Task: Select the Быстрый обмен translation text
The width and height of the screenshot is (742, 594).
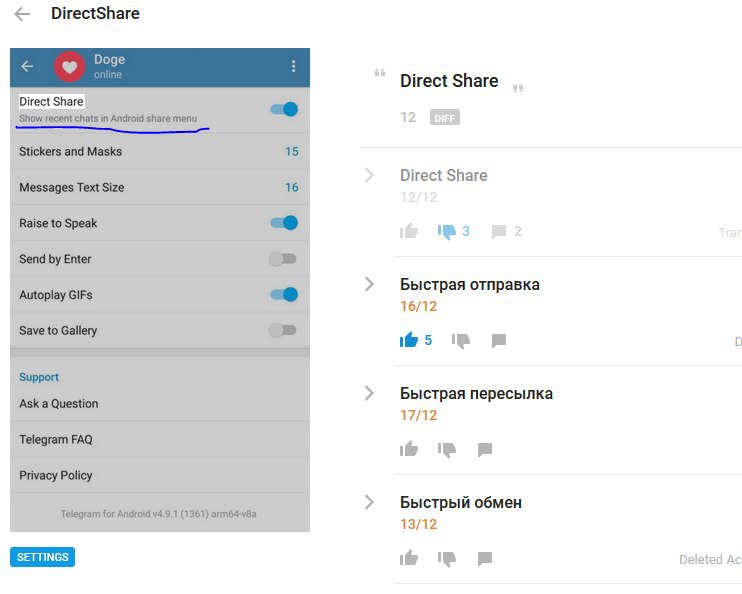Action: click(x=460, y=502)
